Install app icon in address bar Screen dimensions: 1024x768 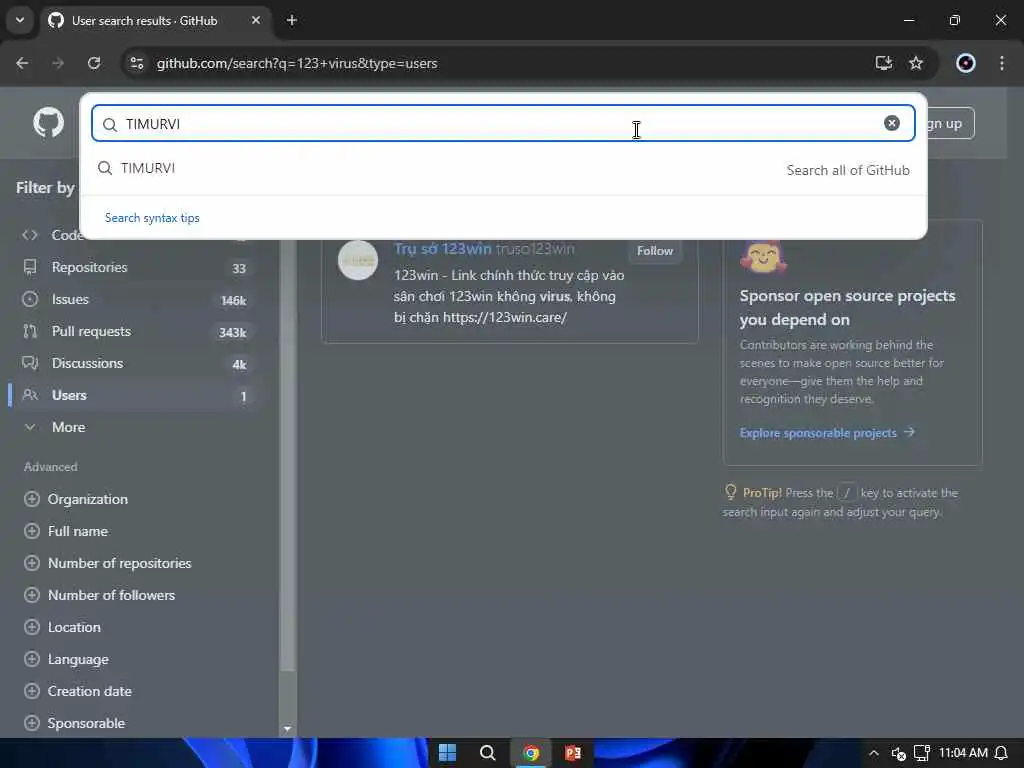884,63
